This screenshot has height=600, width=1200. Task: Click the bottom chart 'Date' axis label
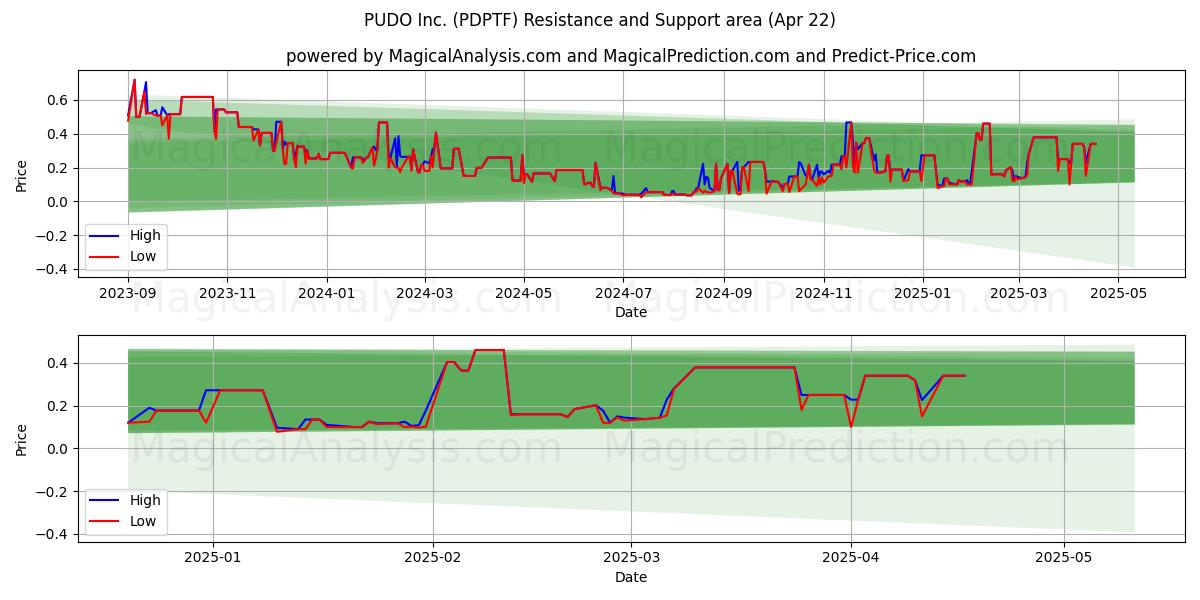[631, 577]
